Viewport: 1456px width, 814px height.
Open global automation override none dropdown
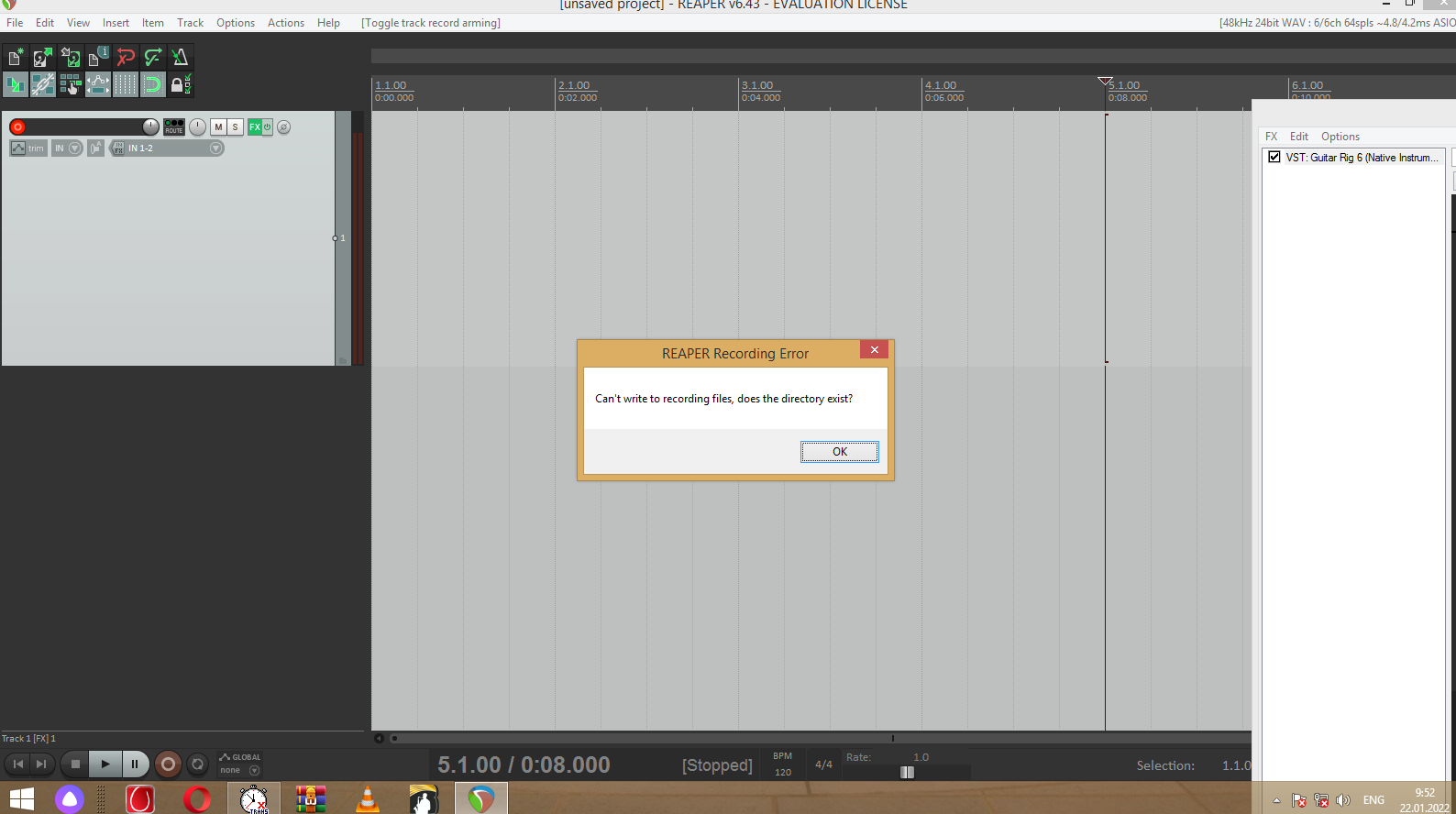coord(240,770)
